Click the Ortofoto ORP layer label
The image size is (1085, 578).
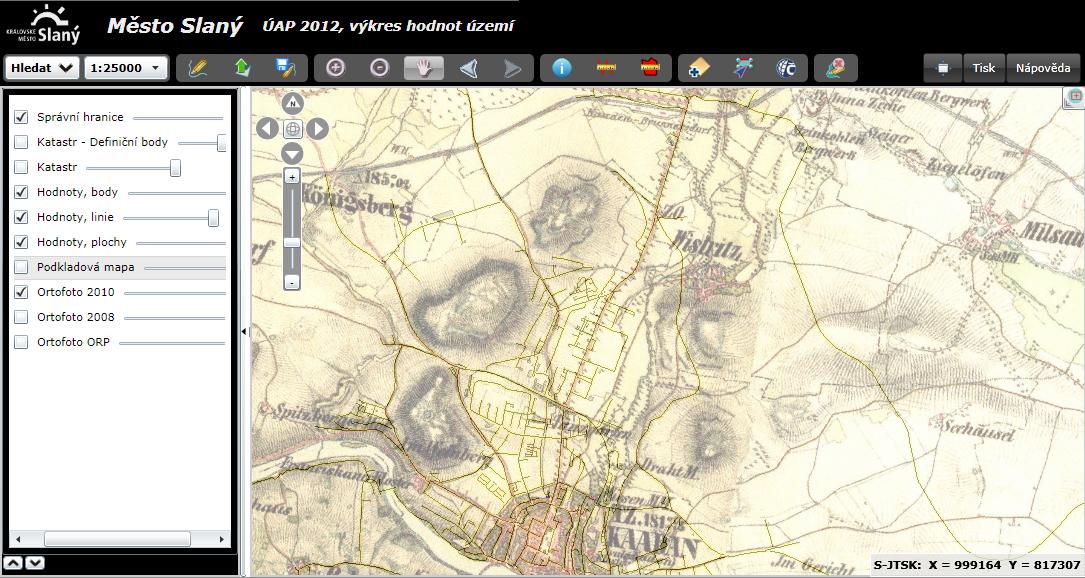coord(73,342)
